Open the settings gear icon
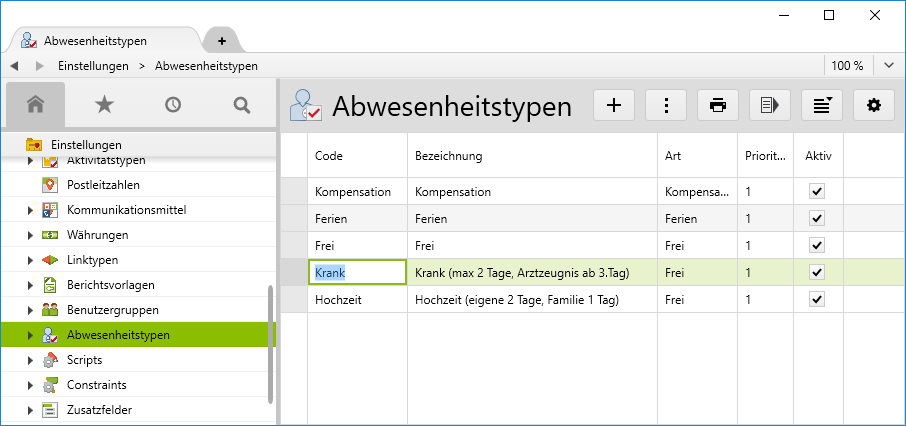This screenshot has height=426, width=906. pos(873,105)
